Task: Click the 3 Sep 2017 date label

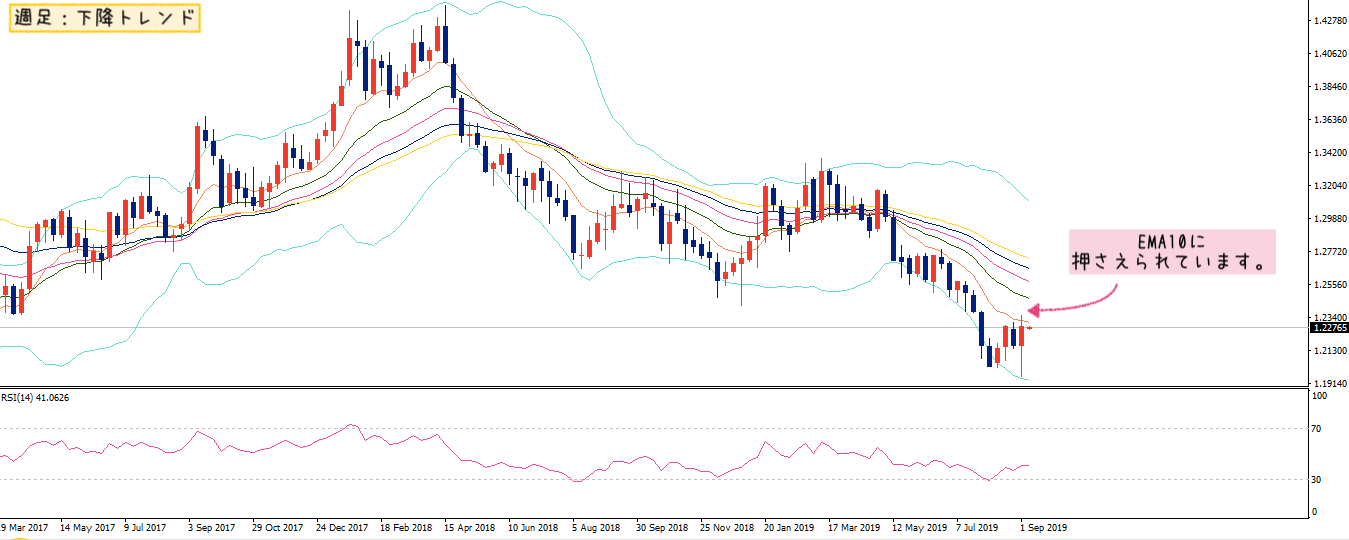Action: 213,526
